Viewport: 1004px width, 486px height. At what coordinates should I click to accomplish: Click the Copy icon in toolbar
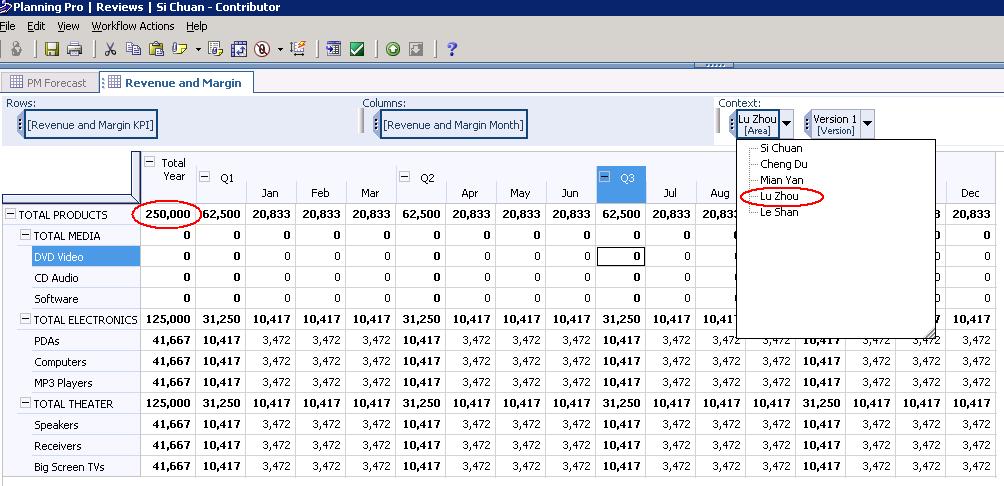tap(133, 49)
